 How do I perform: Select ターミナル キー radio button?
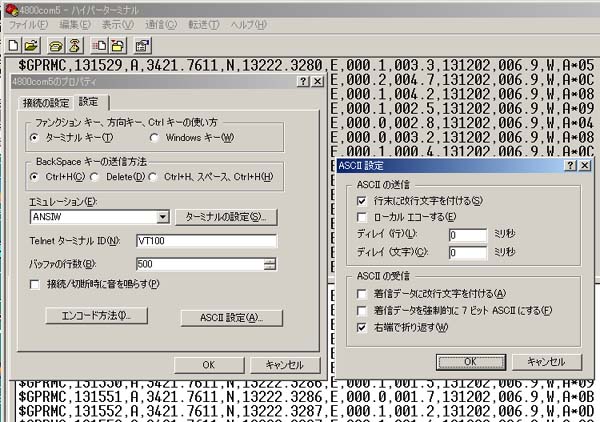[34, 137]
